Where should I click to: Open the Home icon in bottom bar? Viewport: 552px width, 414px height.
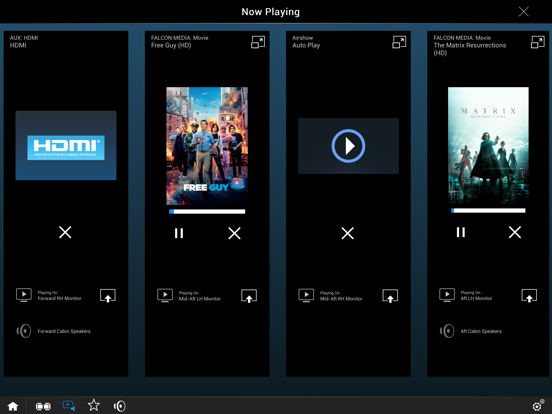pyautogui.click(x=13, y=406)
